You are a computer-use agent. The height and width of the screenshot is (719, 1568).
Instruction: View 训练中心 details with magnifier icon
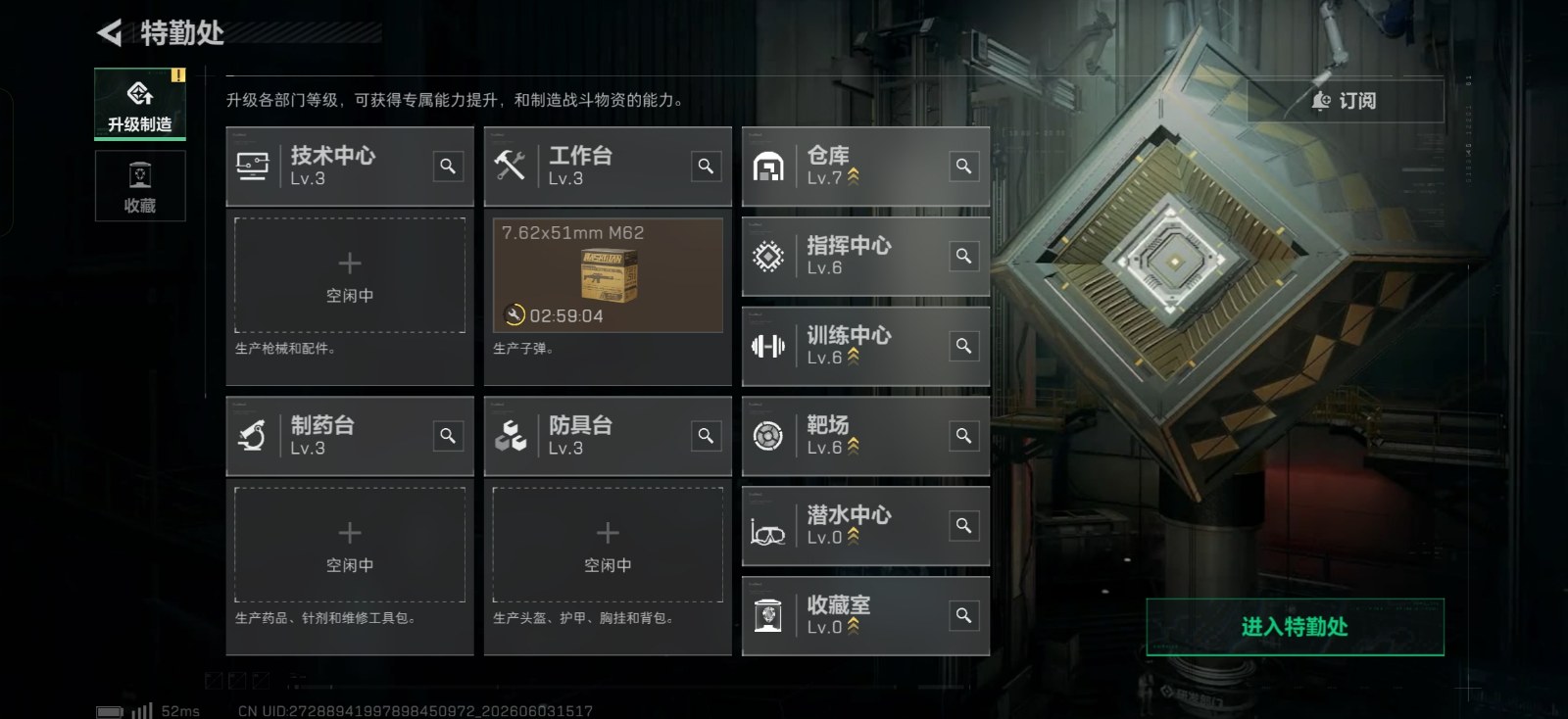(964, 346)
